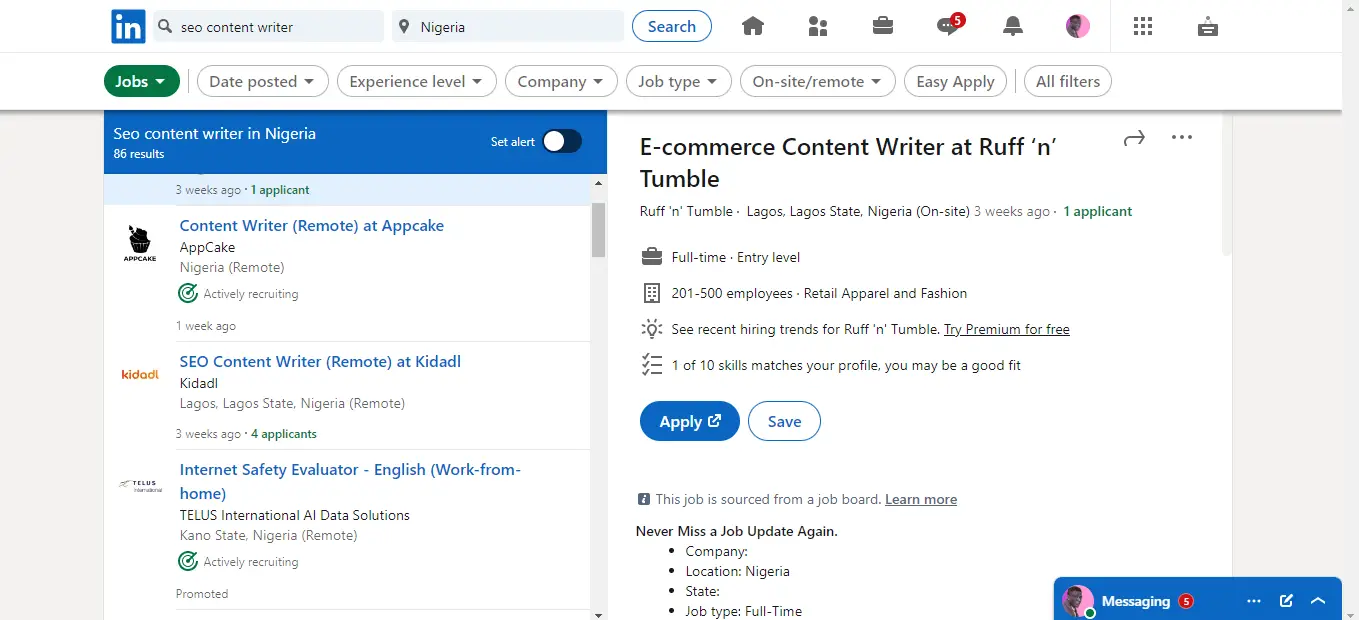Image resolution: width=1359 pixels, height=620 pixels.
Task: Open the job's three-dot more options
Action: 1182,138
